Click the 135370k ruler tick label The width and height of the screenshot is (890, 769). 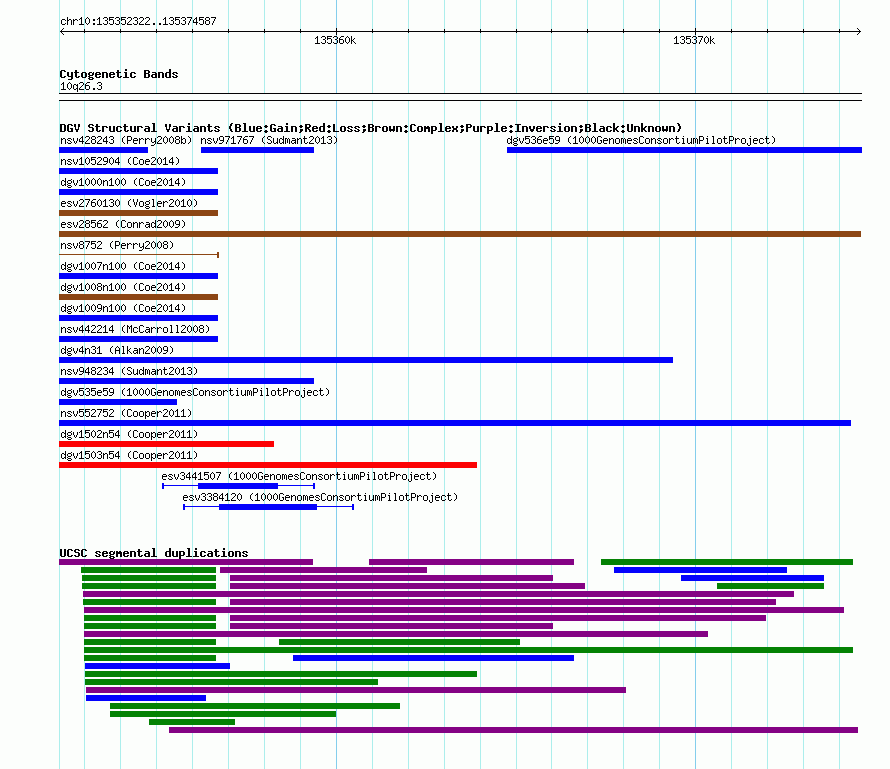(694, 40)
